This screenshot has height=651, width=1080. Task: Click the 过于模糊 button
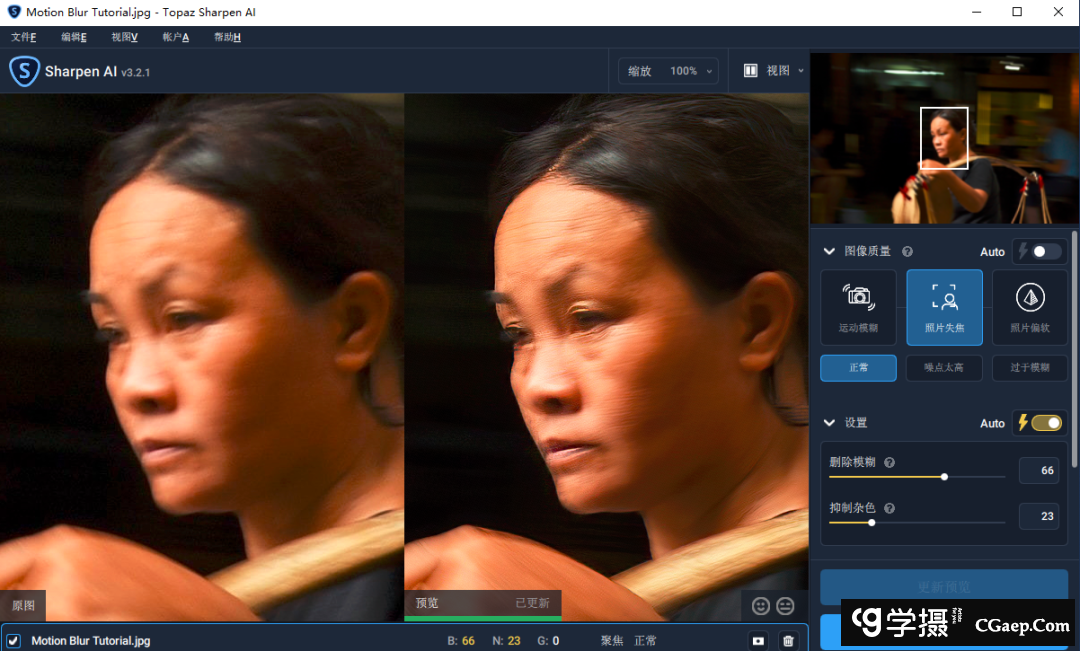1030,368
